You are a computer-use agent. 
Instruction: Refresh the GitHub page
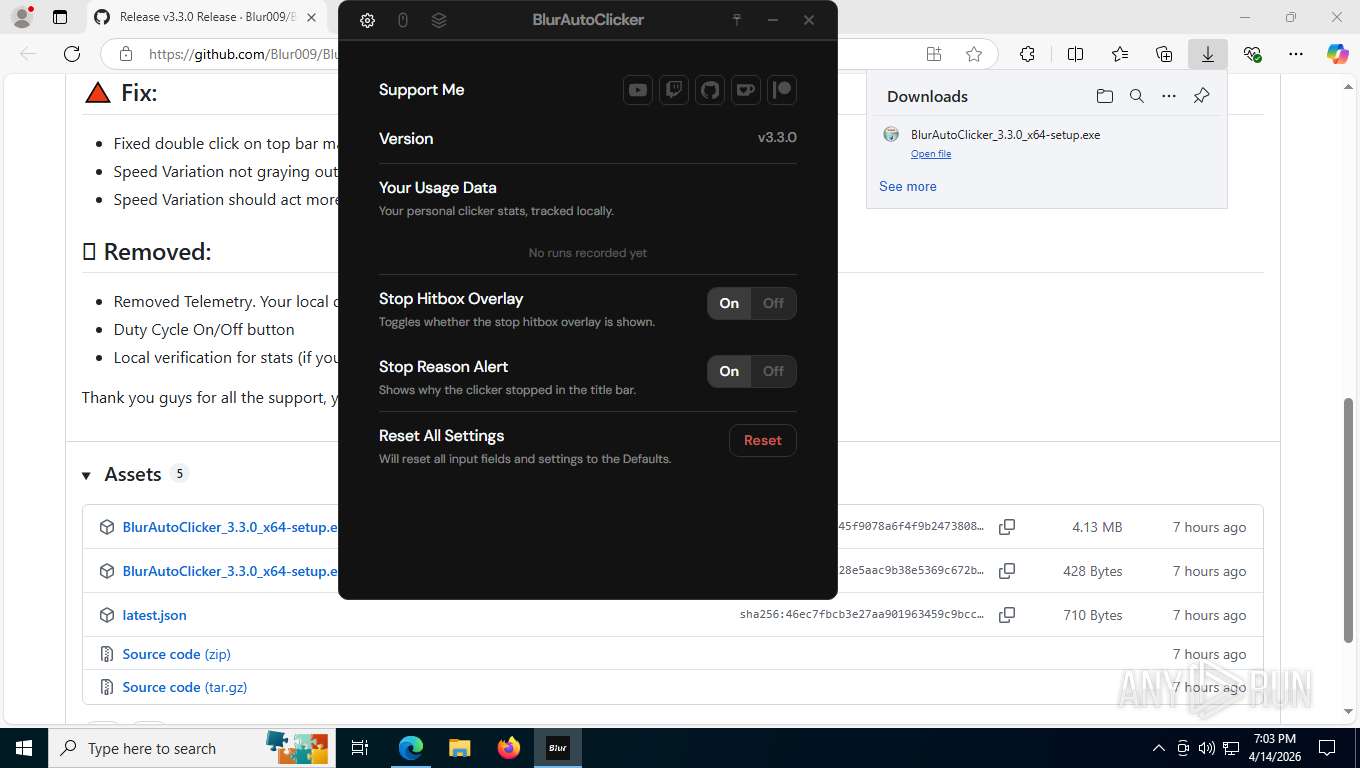point(72,54)
